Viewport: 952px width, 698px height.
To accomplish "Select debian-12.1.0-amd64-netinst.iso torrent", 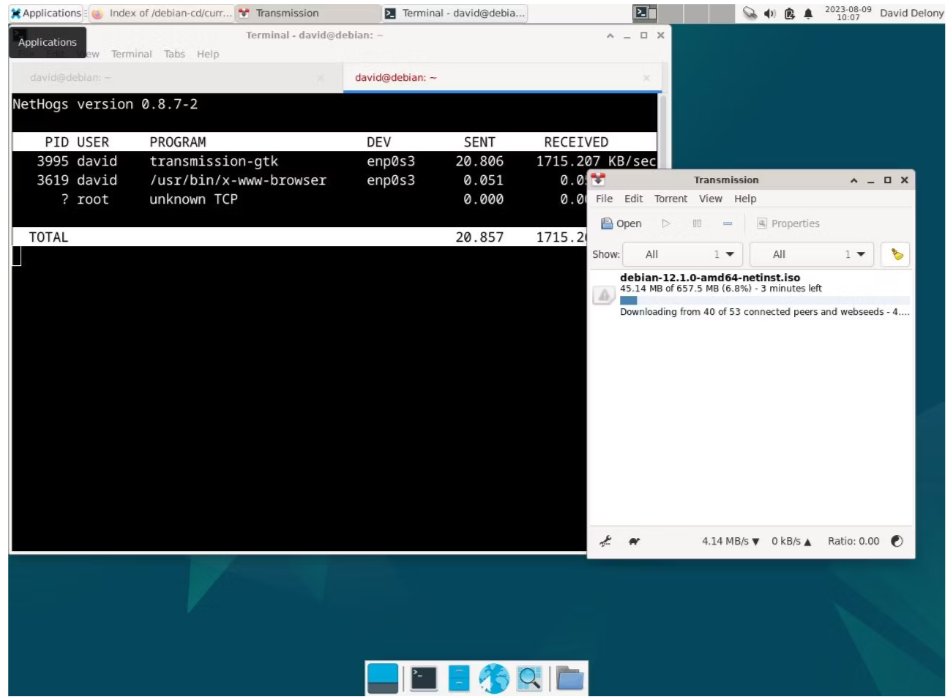I will [x=751, y=294].
